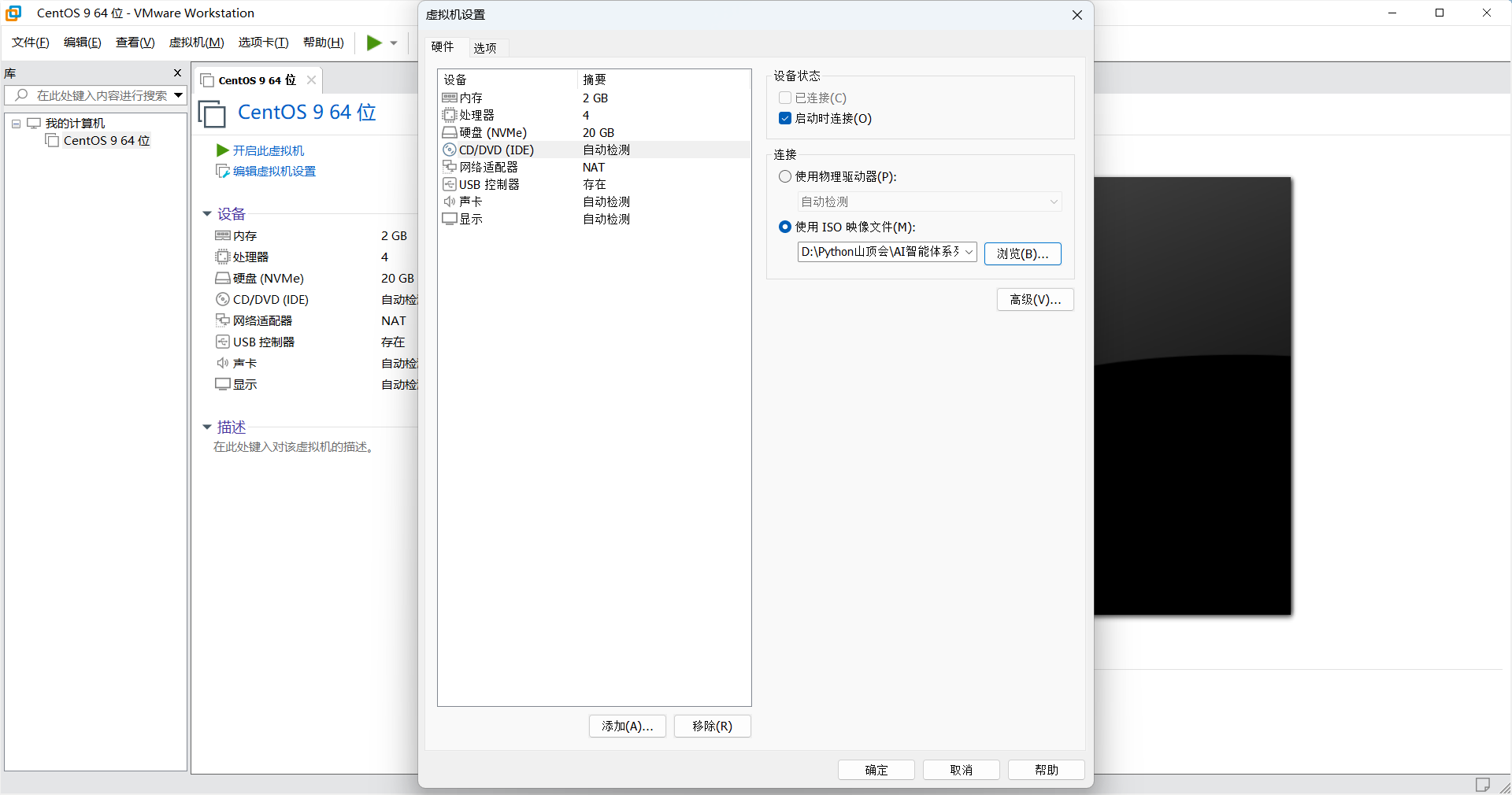
Task: Toggle the 启动时连接 checkbox
Action: point(784,118)
